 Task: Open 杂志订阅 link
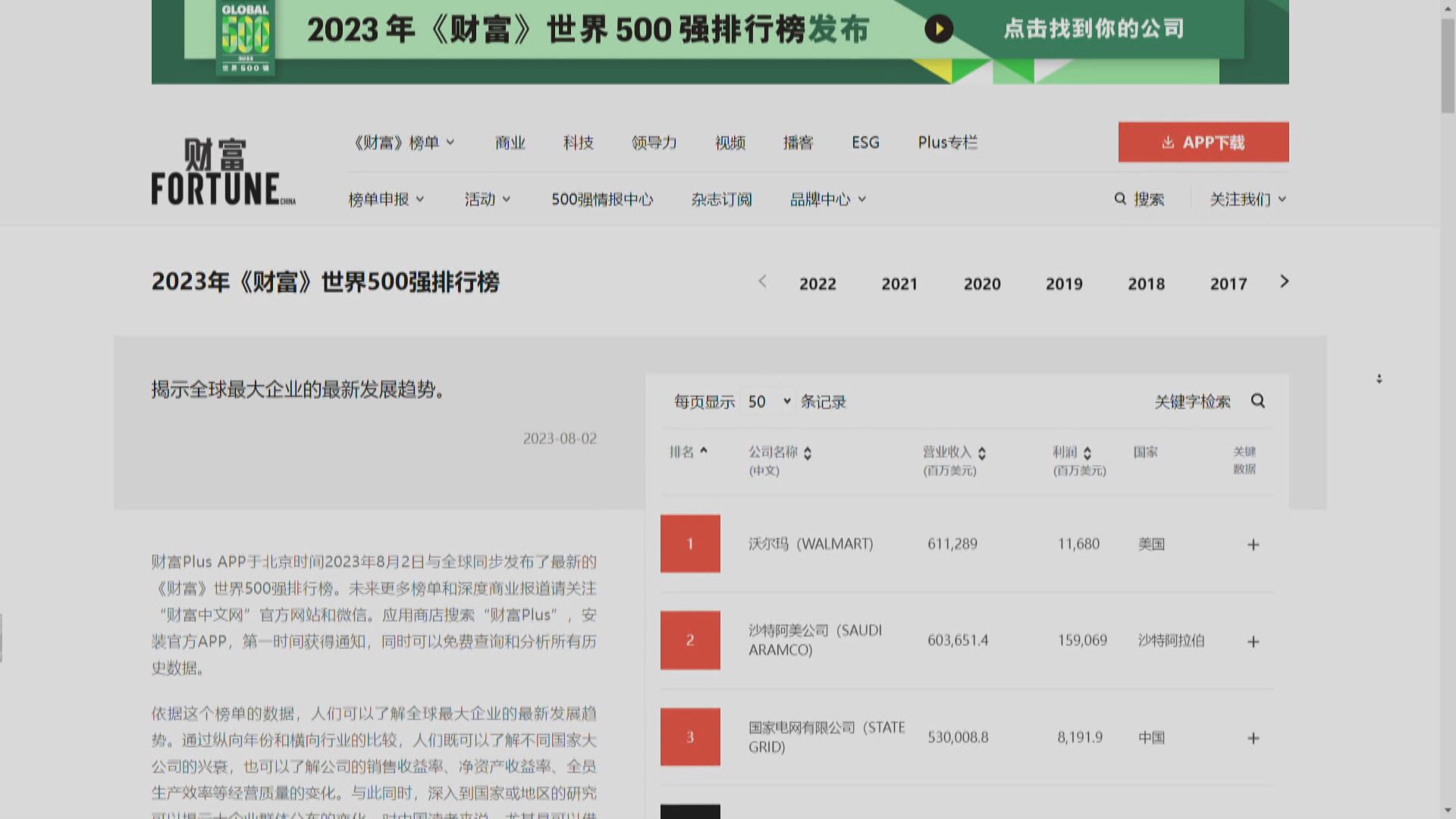pos(722,199)
